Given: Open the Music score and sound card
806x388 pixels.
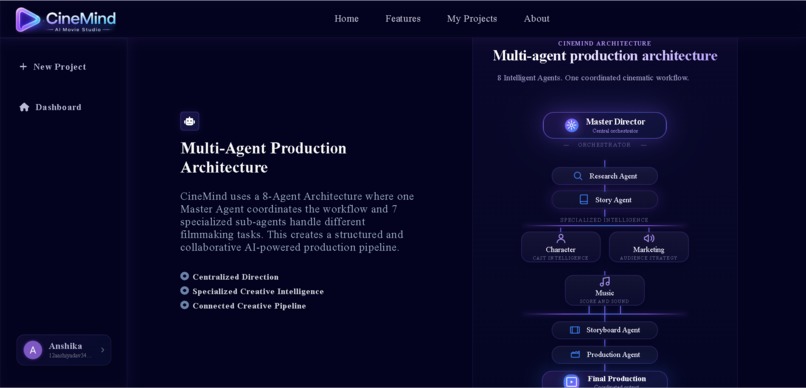Looking at the screenshot, I should (x=604, y=290).
